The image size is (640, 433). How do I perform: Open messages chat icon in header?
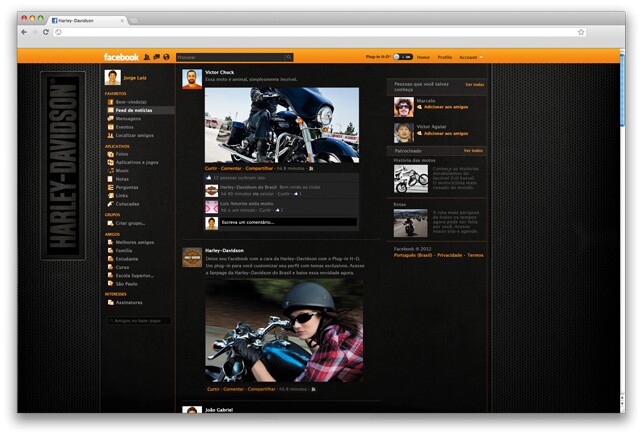point(156,57)
